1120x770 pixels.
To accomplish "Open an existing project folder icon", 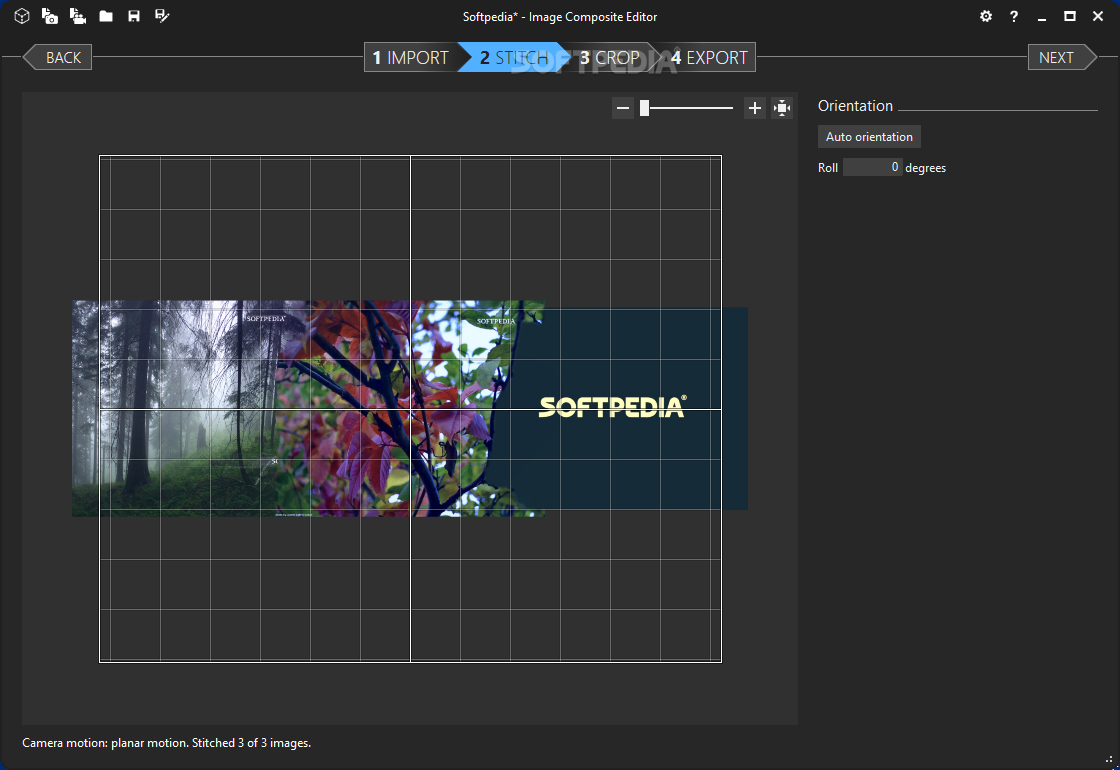I will pos(106,16).
